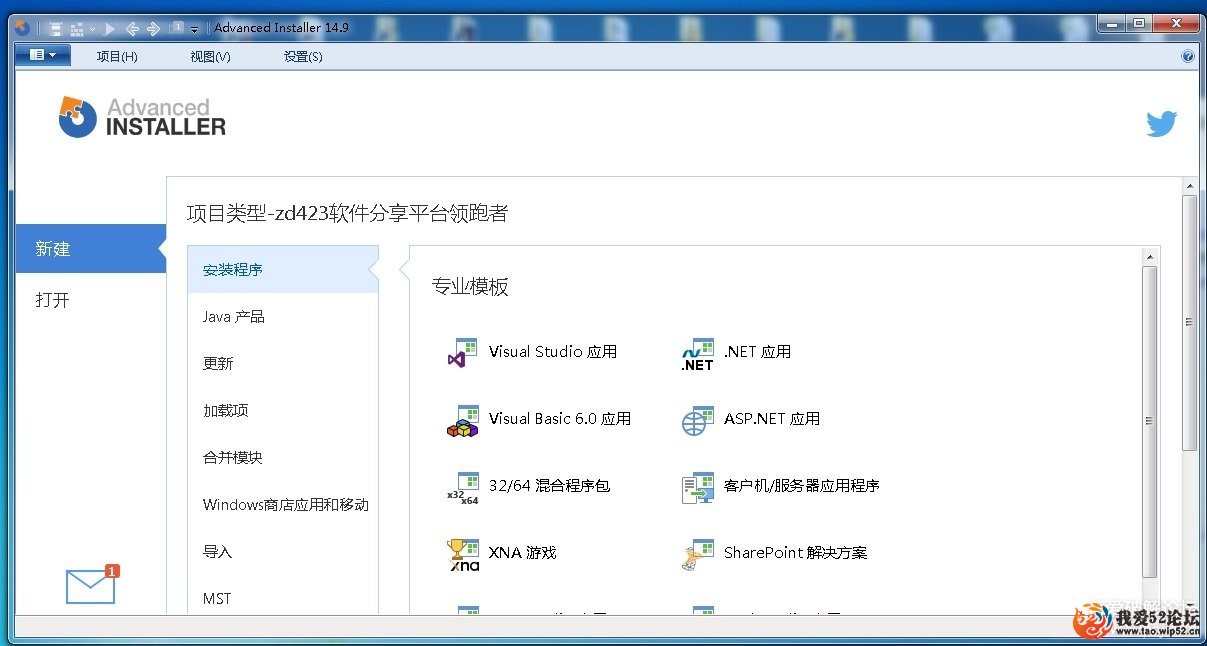Choose the 客户机/服务器应用程序 label
1207x646 pixels.
tap(802, 486)
